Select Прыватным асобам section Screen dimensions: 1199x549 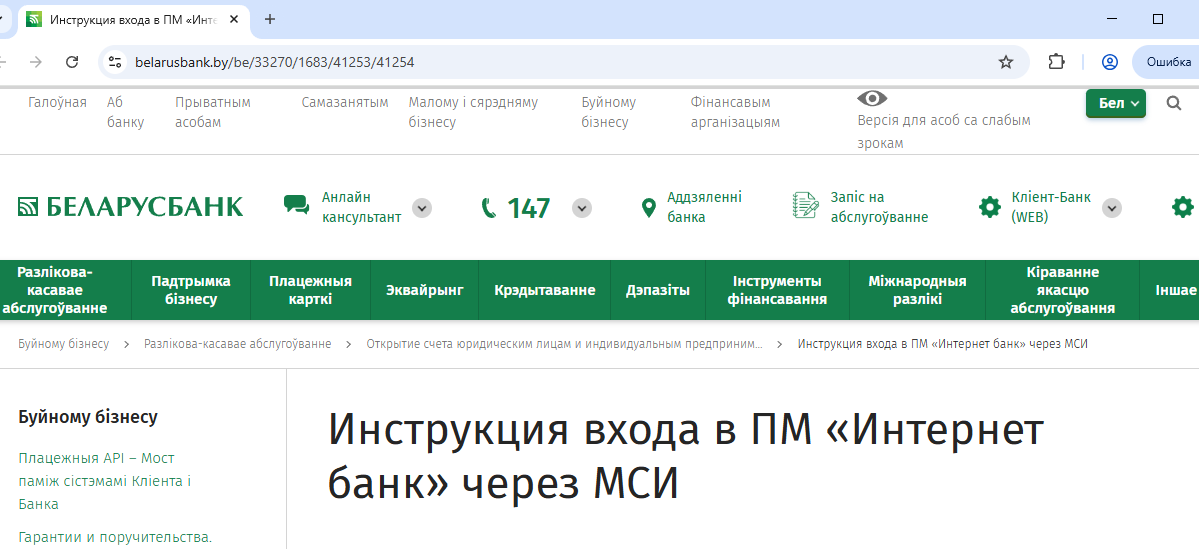pos(213,112)
